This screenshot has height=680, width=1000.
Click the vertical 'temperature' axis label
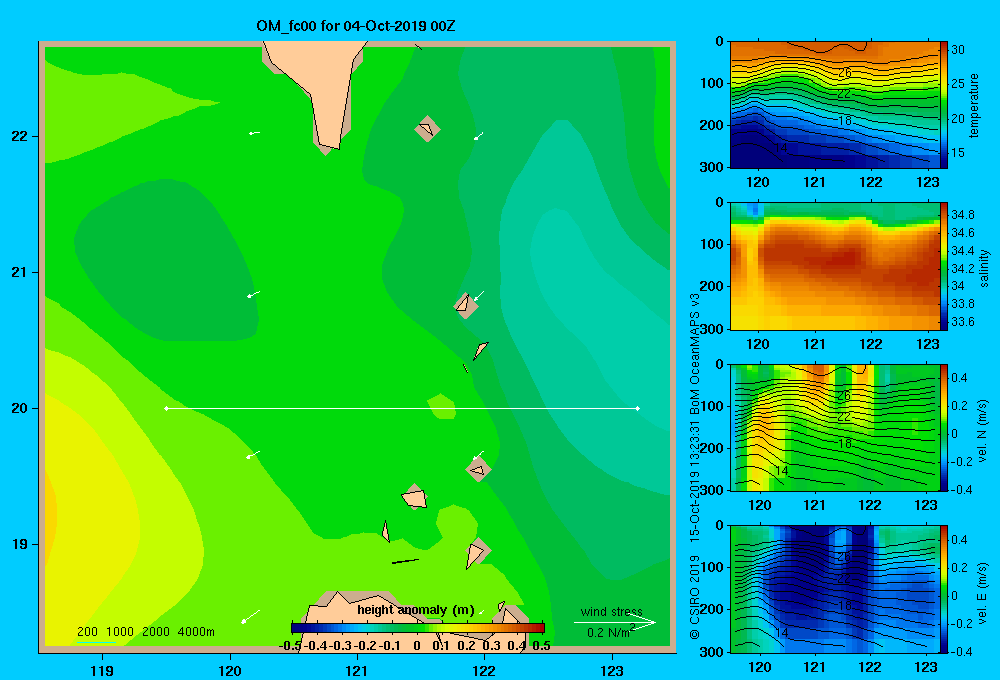coord(974,105)
